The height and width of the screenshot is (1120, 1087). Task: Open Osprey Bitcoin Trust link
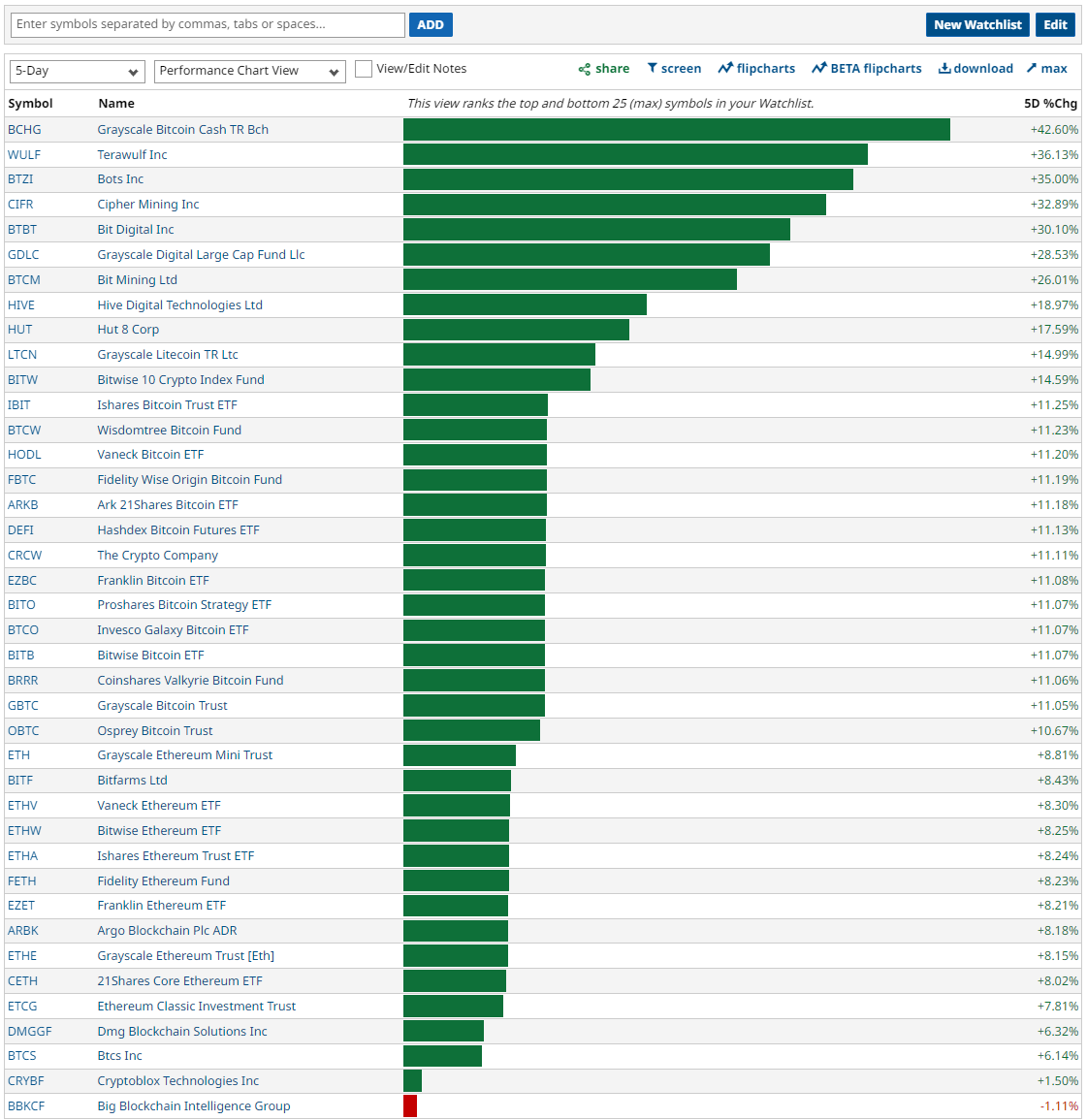[x=155, y=731]
